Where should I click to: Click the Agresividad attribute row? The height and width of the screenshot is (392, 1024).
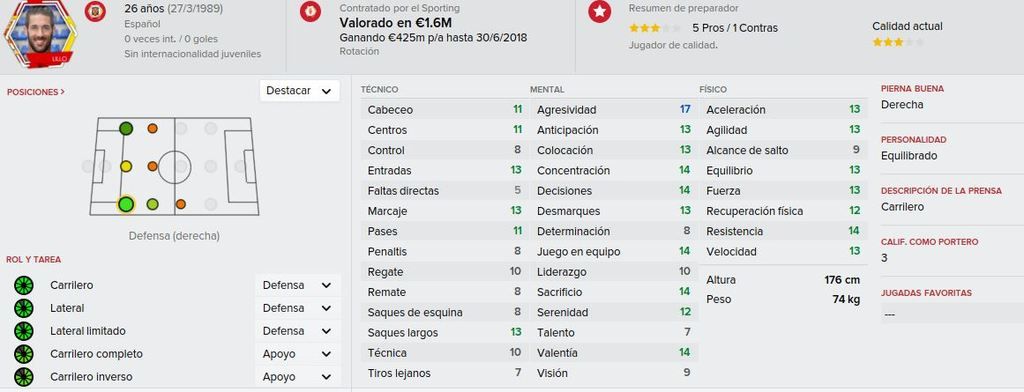(614, 110)
